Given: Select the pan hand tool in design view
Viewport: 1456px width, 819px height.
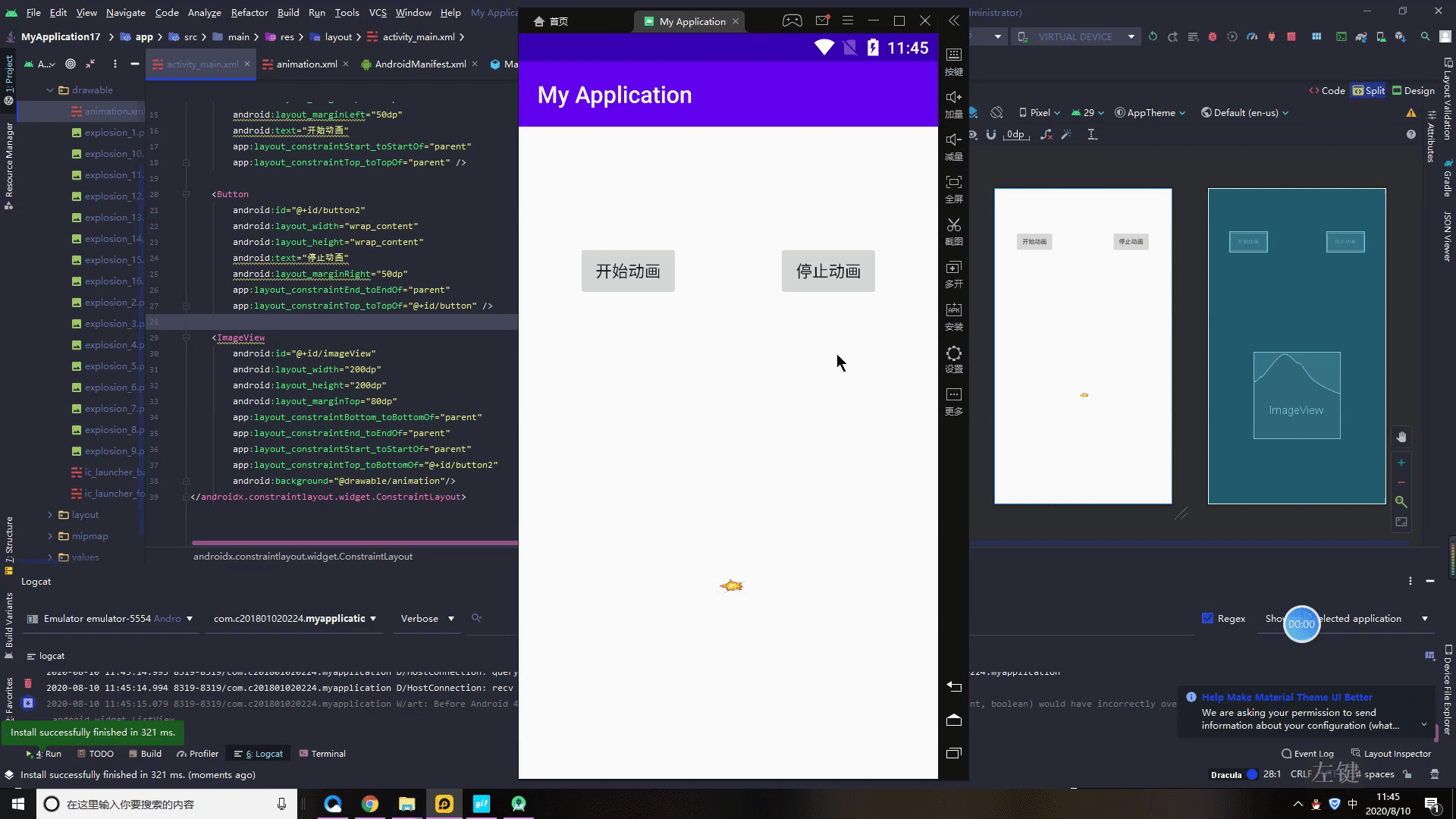Looking at the screenshot, I should (1401, 437).
